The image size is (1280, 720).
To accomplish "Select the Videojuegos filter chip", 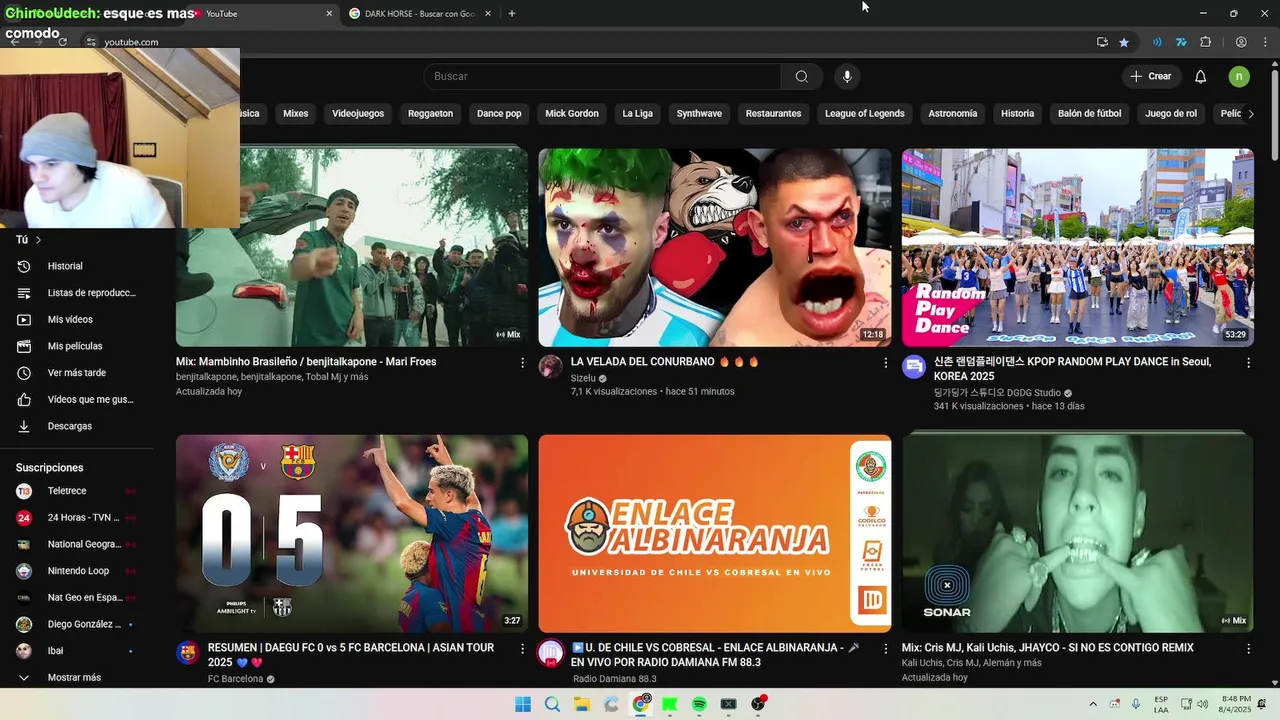I will tap(358, 113).
